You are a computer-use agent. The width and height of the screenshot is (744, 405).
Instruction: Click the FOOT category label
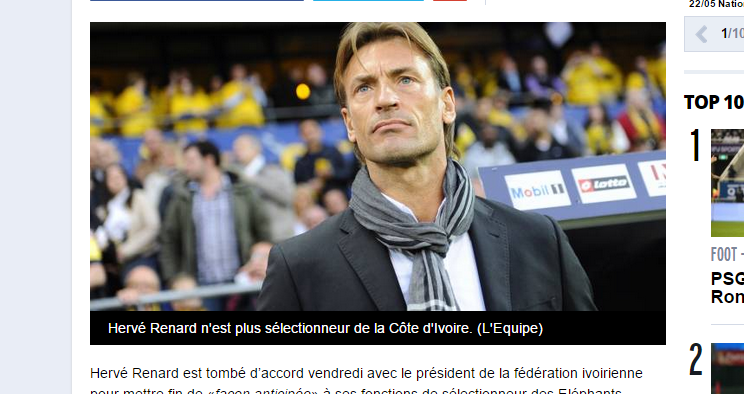724,255
